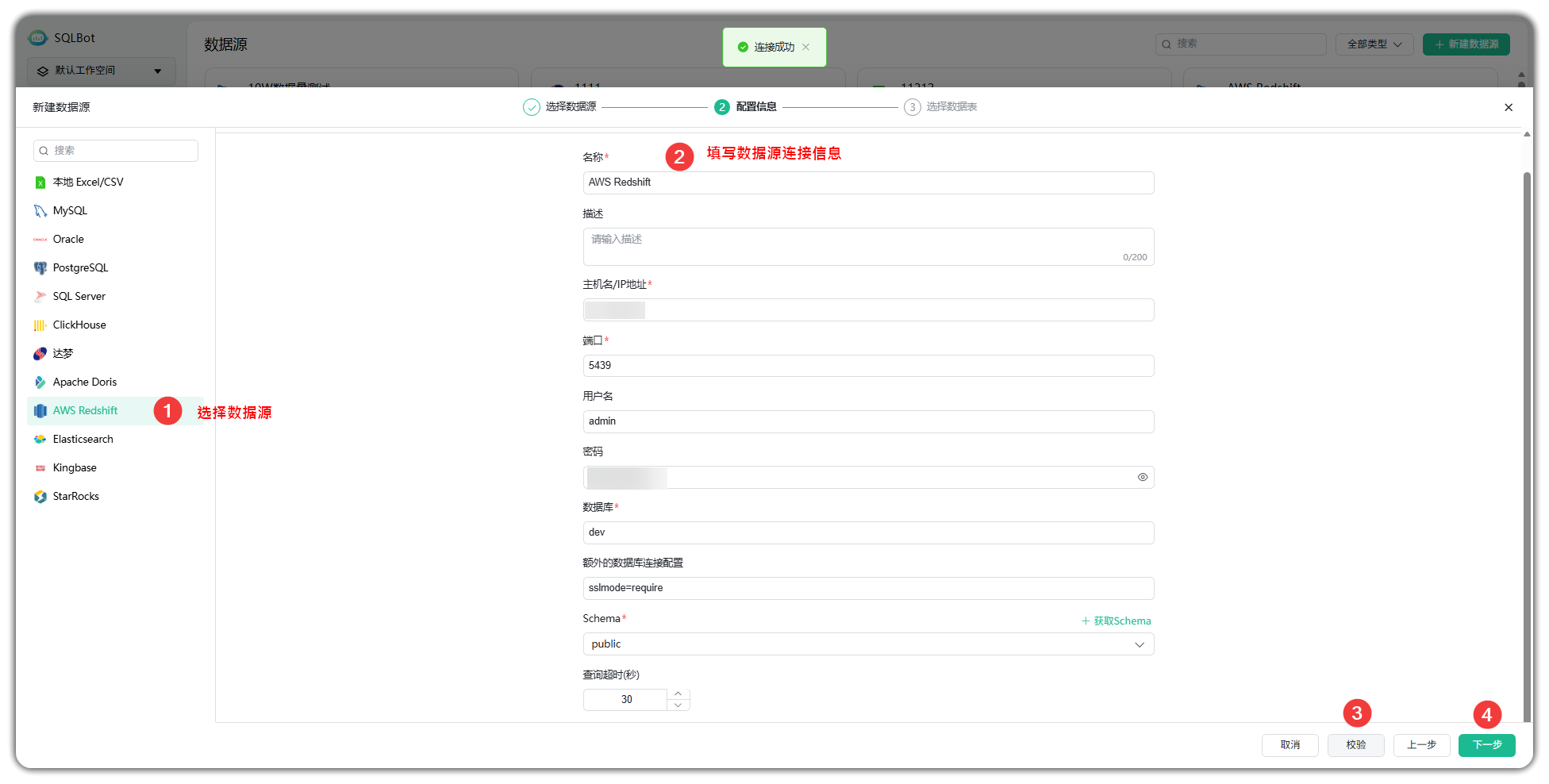The width and height of the screenshot is (1549, 784).
Task: Click the 端口 field showing 5439
Action: (867, 366)
